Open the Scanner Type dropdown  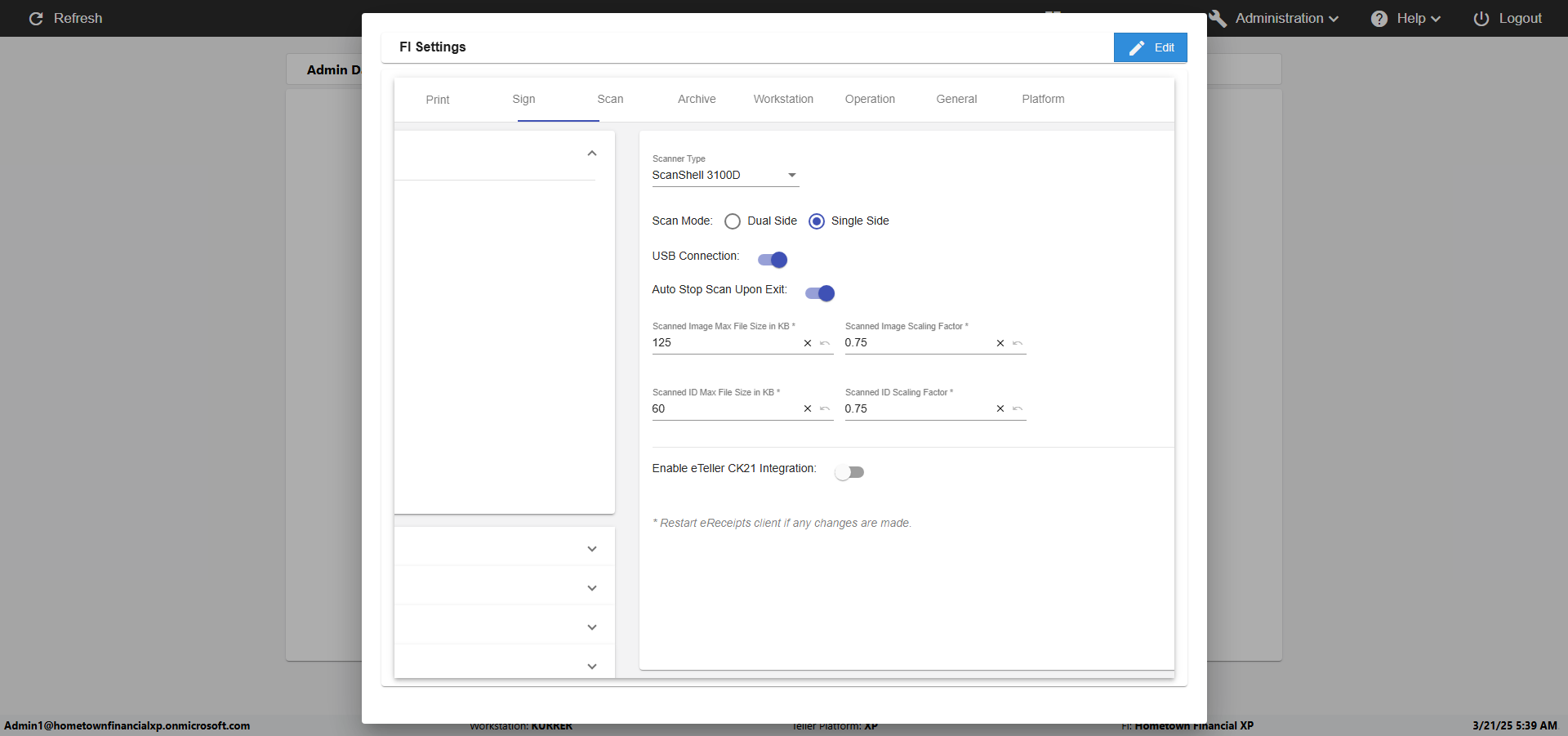(724, 176)
